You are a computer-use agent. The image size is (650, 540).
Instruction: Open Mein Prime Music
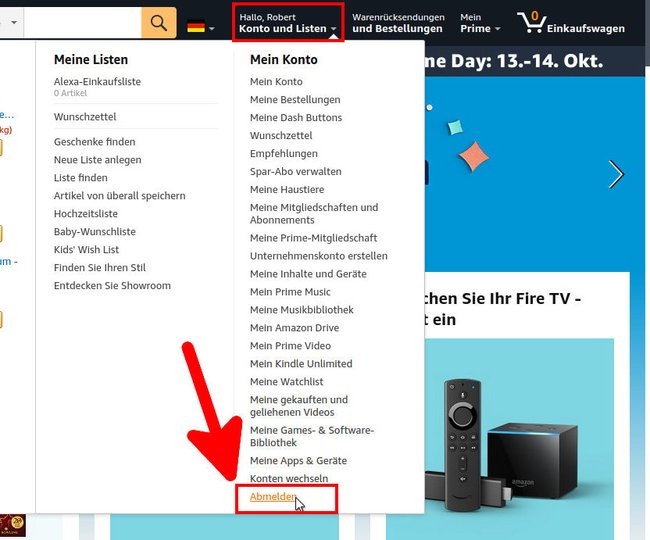tap(290, 292)
